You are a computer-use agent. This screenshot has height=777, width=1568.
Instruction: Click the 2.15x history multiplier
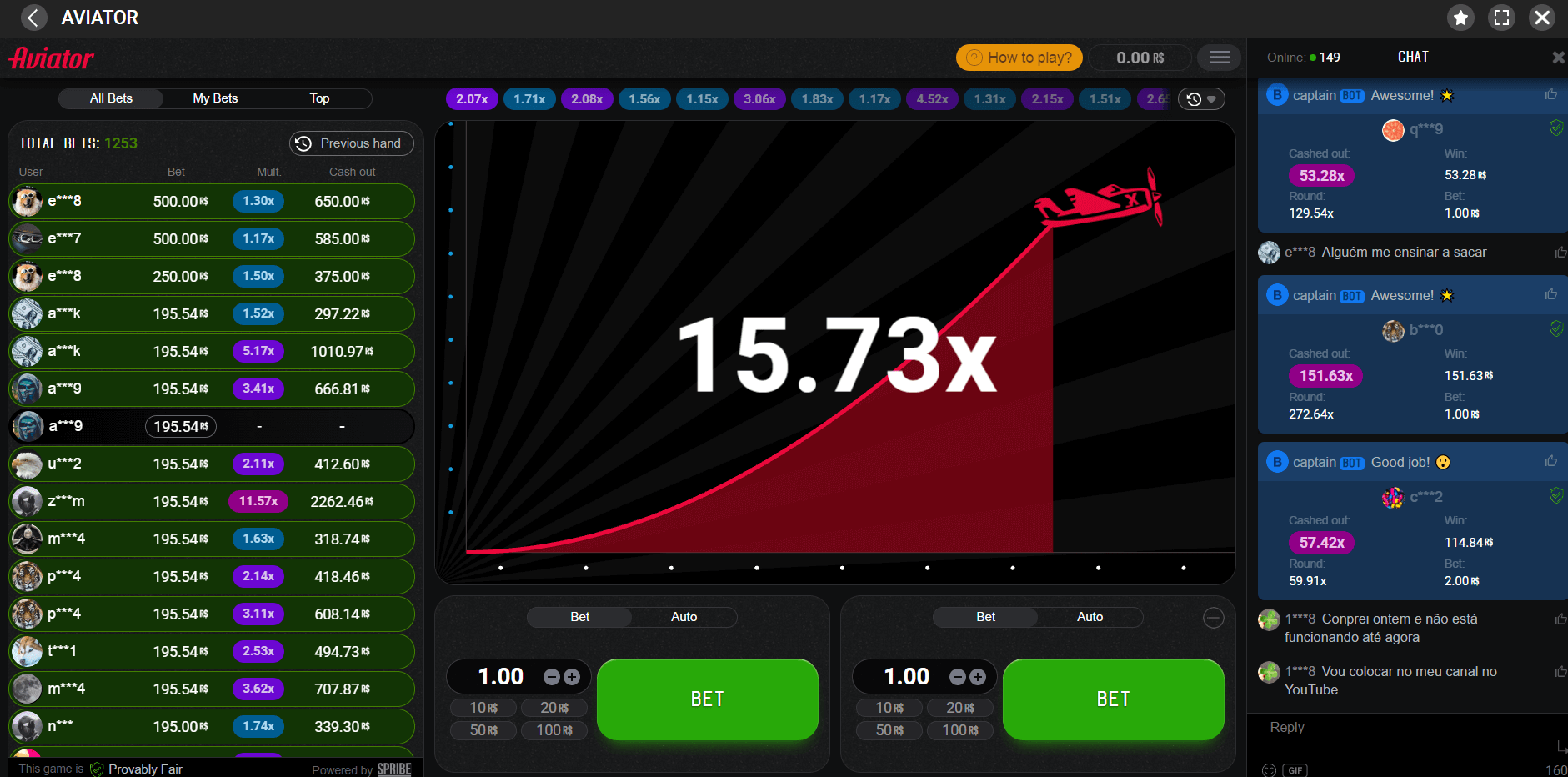(x=1047, y=99)
